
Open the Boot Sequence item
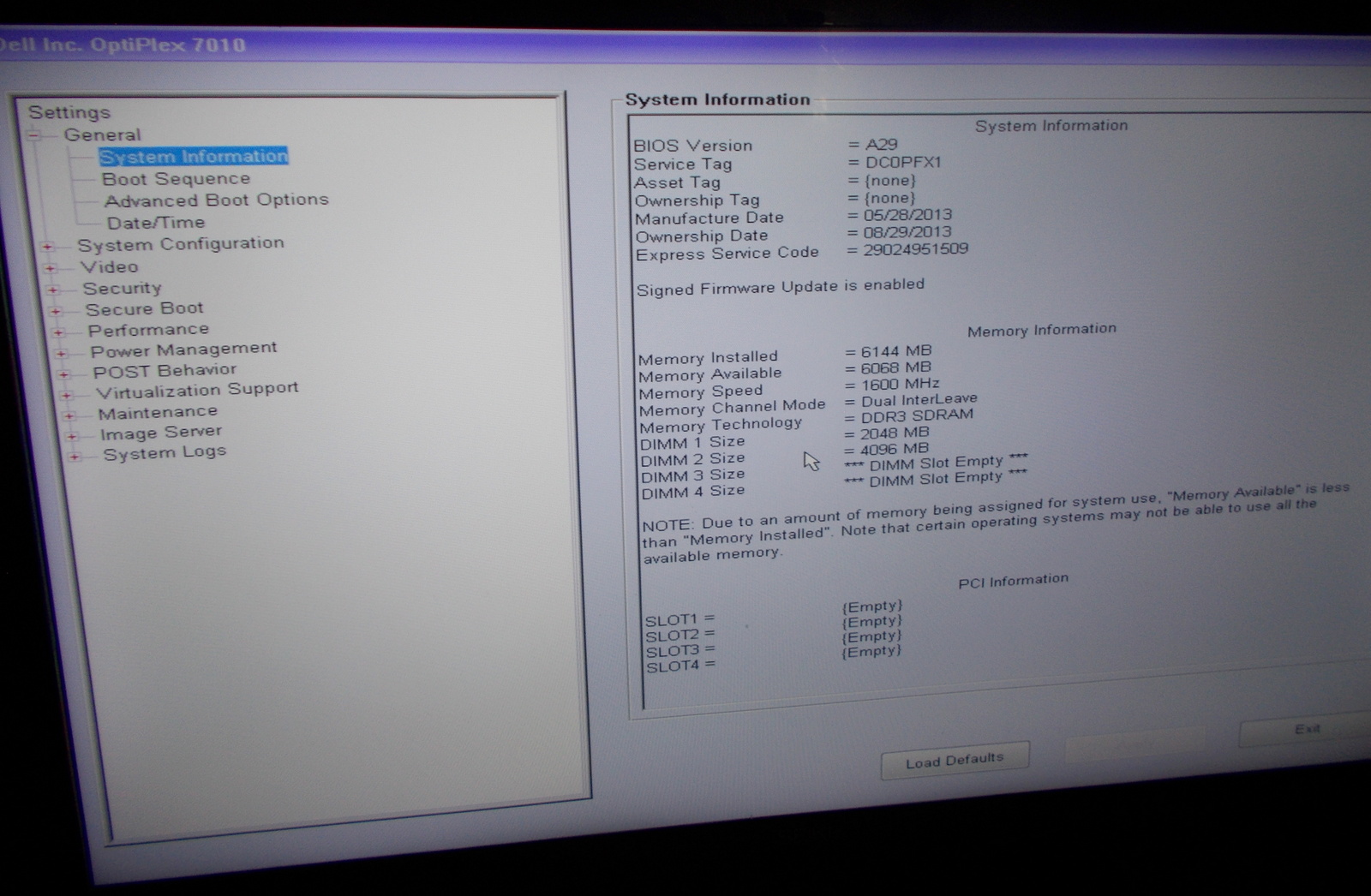176,179
